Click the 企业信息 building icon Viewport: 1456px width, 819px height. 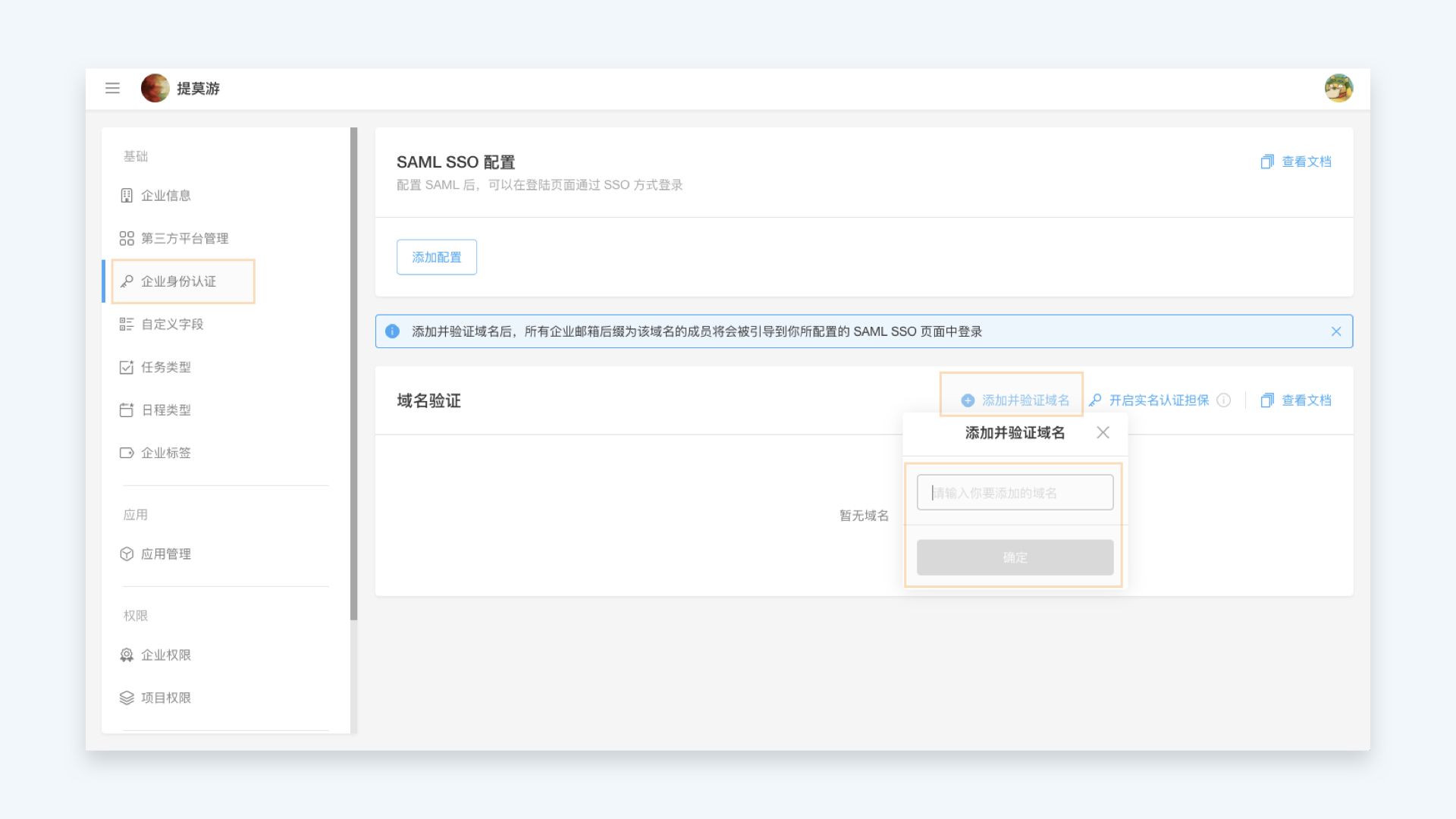tap(127, 196)
